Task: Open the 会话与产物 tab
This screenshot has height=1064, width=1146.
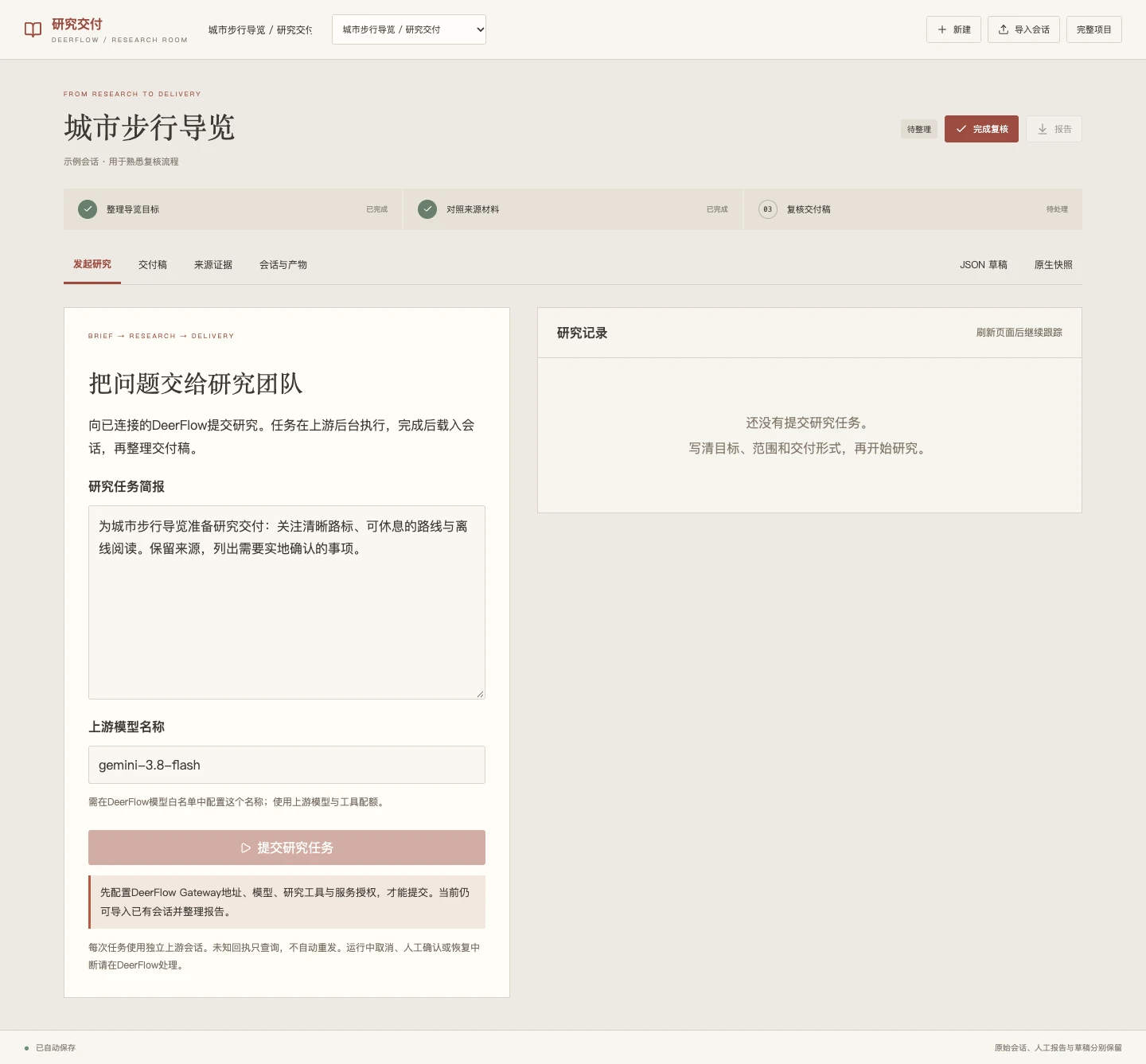Action: (283, 265)
